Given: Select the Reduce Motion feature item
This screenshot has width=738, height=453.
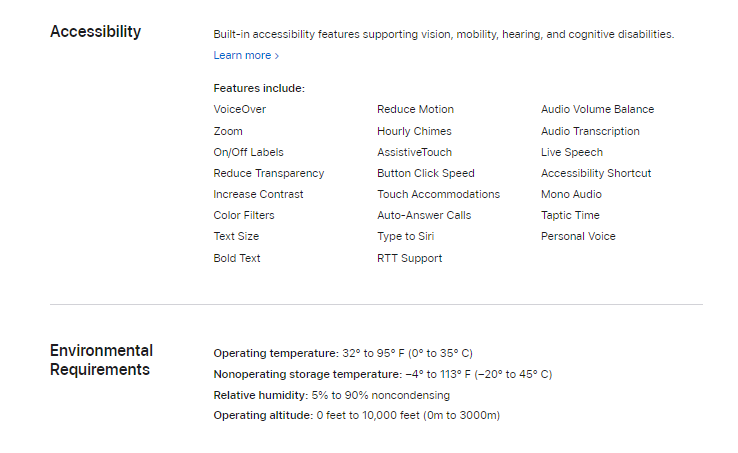Looking at the screenshot, I should (415, 109).
